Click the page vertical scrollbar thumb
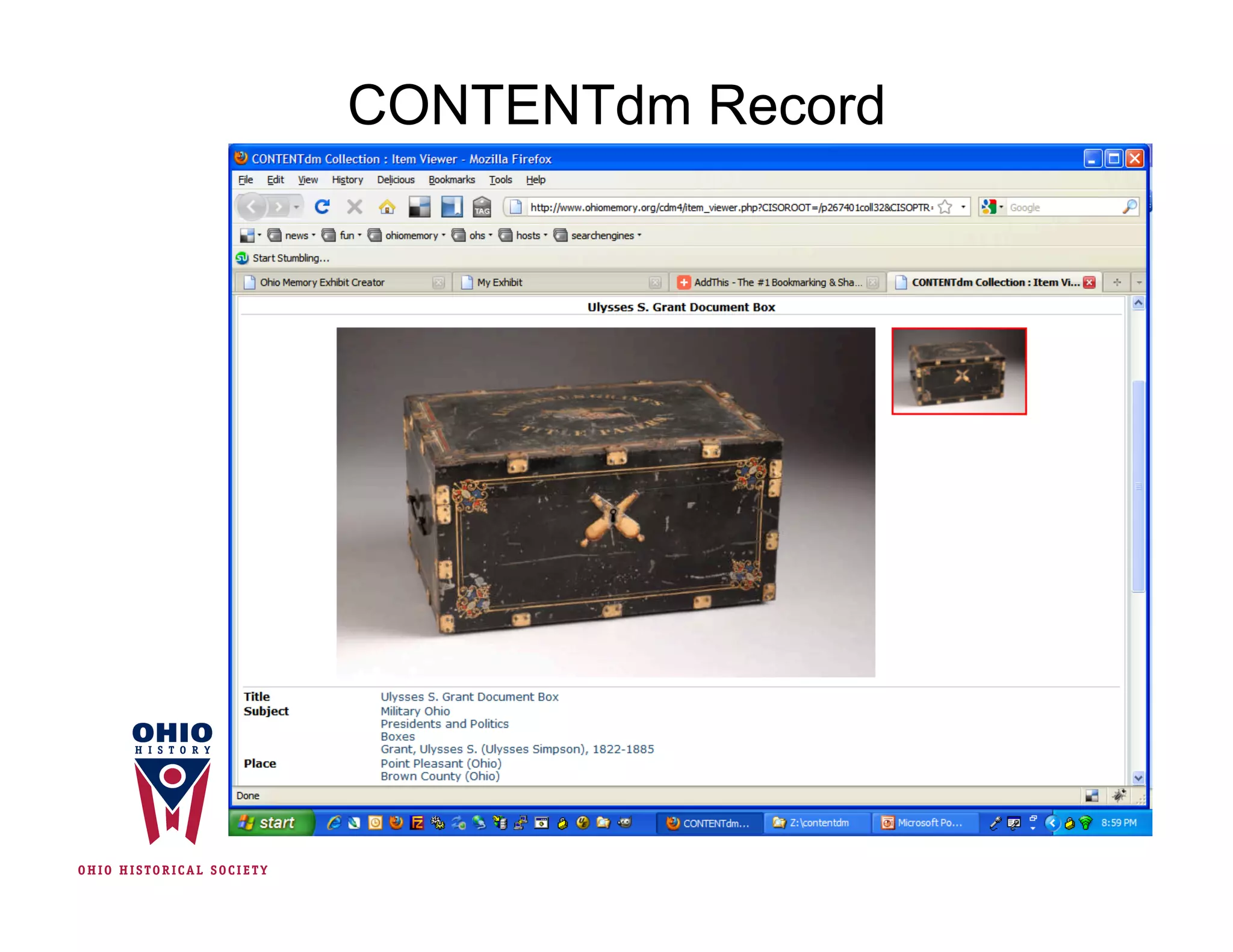The image size is (1233, 952). click(x=1138, y=487)
